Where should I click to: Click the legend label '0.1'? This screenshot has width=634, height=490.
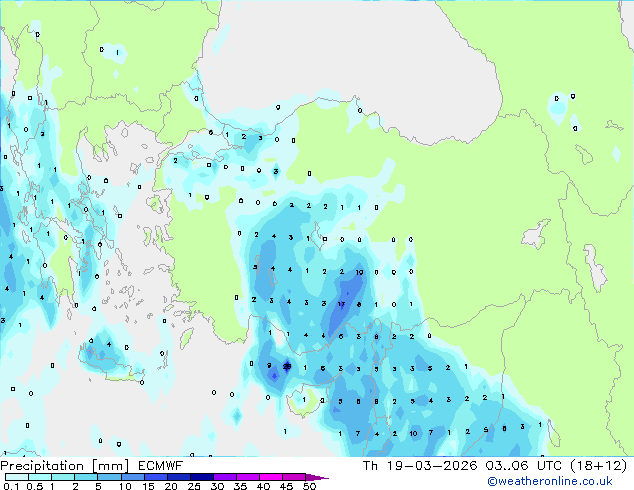point(11,486)
